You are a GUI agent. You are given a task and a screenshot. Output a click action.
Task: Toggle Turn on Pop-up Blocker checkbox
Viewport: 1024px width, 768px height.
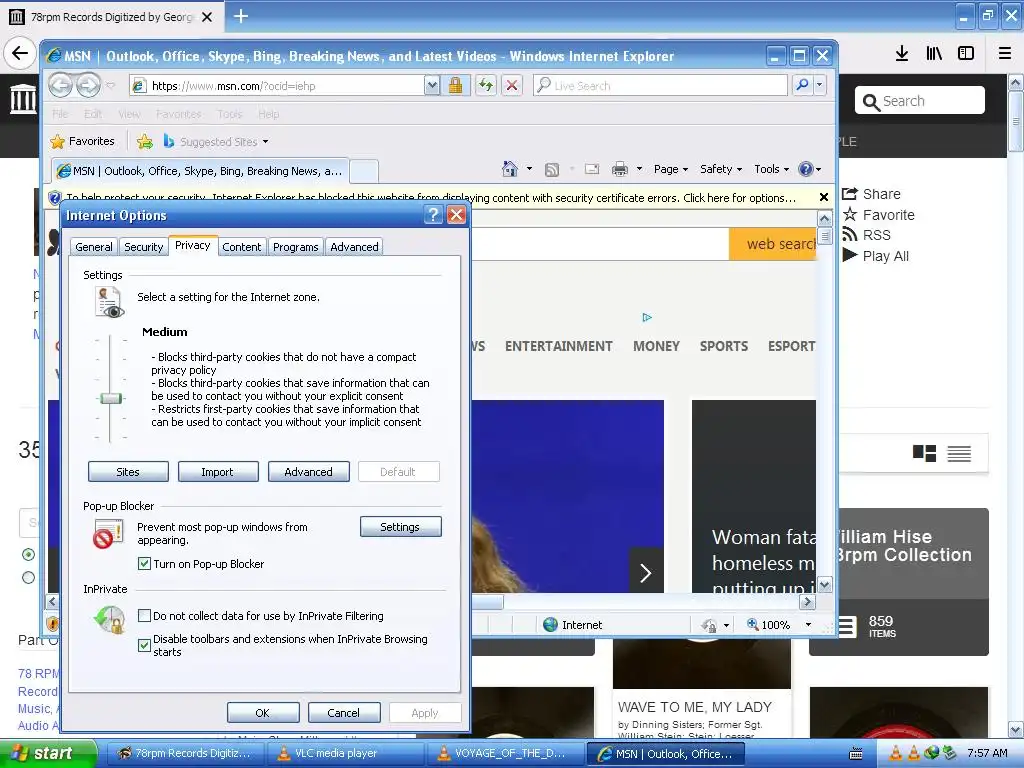[144, 564]
